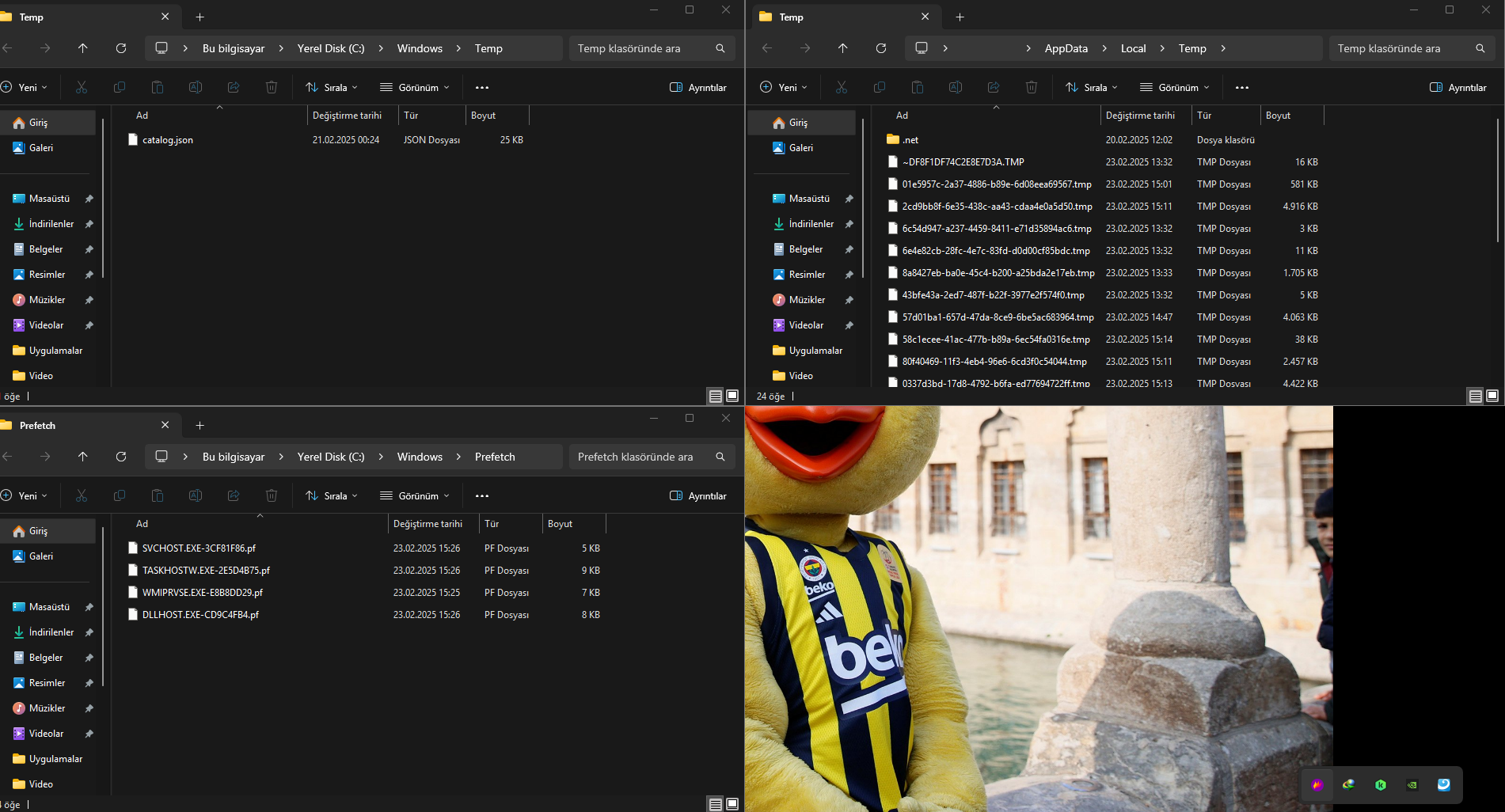The width and height of the screenshot is (1505, 812).
Task: Click the Cut scissors icon in the Prefetch window
Action: tap(82, 495)
